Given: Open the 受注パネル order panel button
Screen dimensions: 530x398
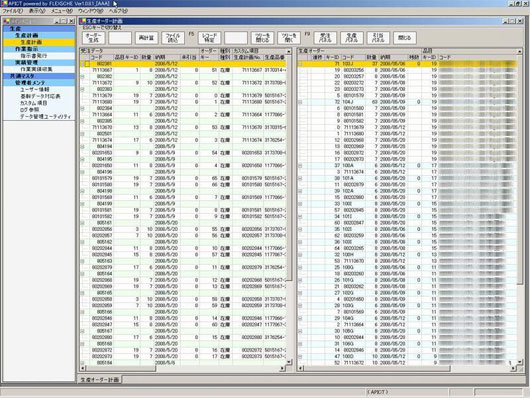Looking at the screenshot, I should coord(325,38).
